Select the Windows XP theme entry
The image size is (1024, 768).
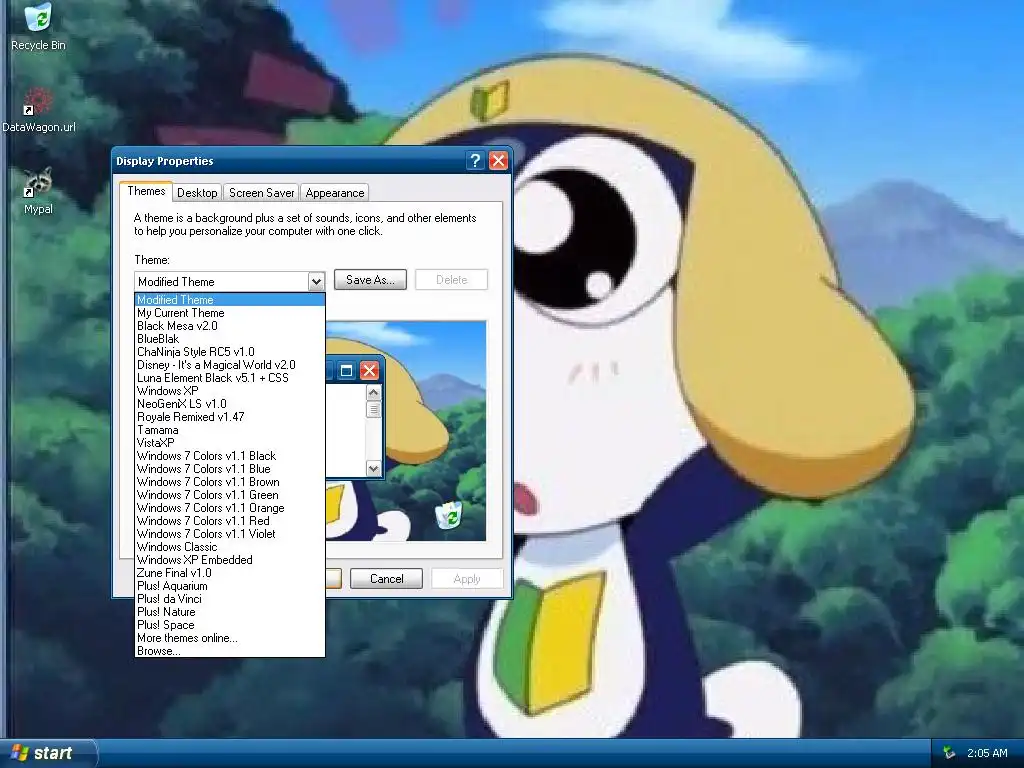click(229, 391)
